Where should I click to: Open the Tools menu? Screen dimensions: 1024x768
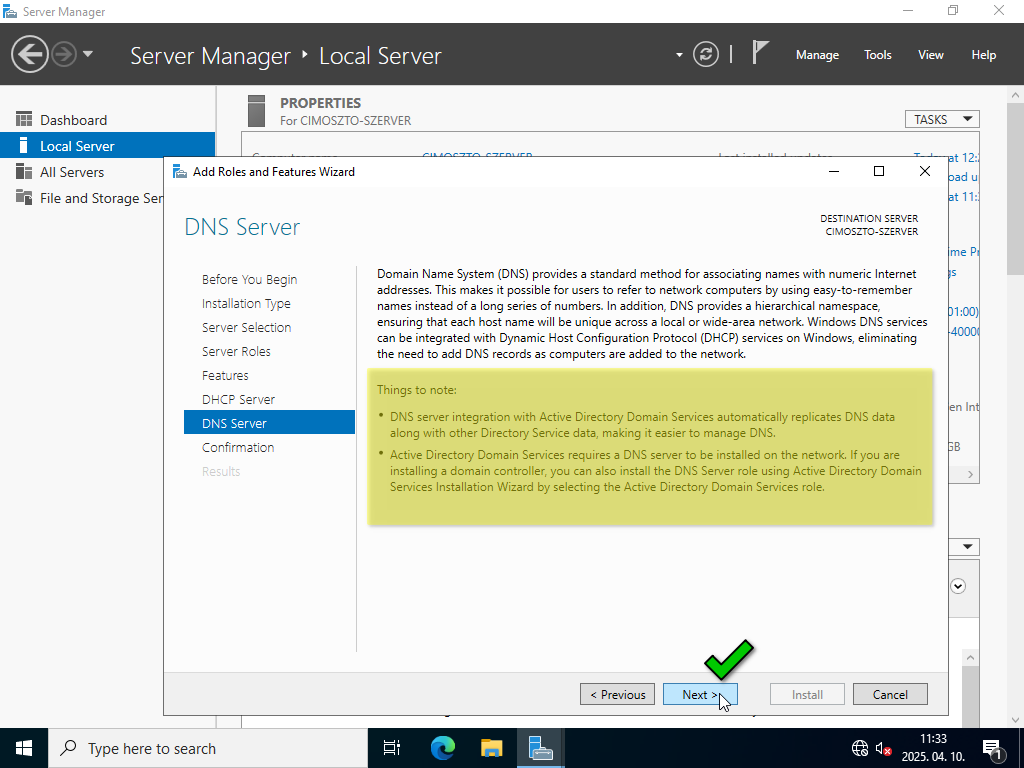(x=877, y=55)
